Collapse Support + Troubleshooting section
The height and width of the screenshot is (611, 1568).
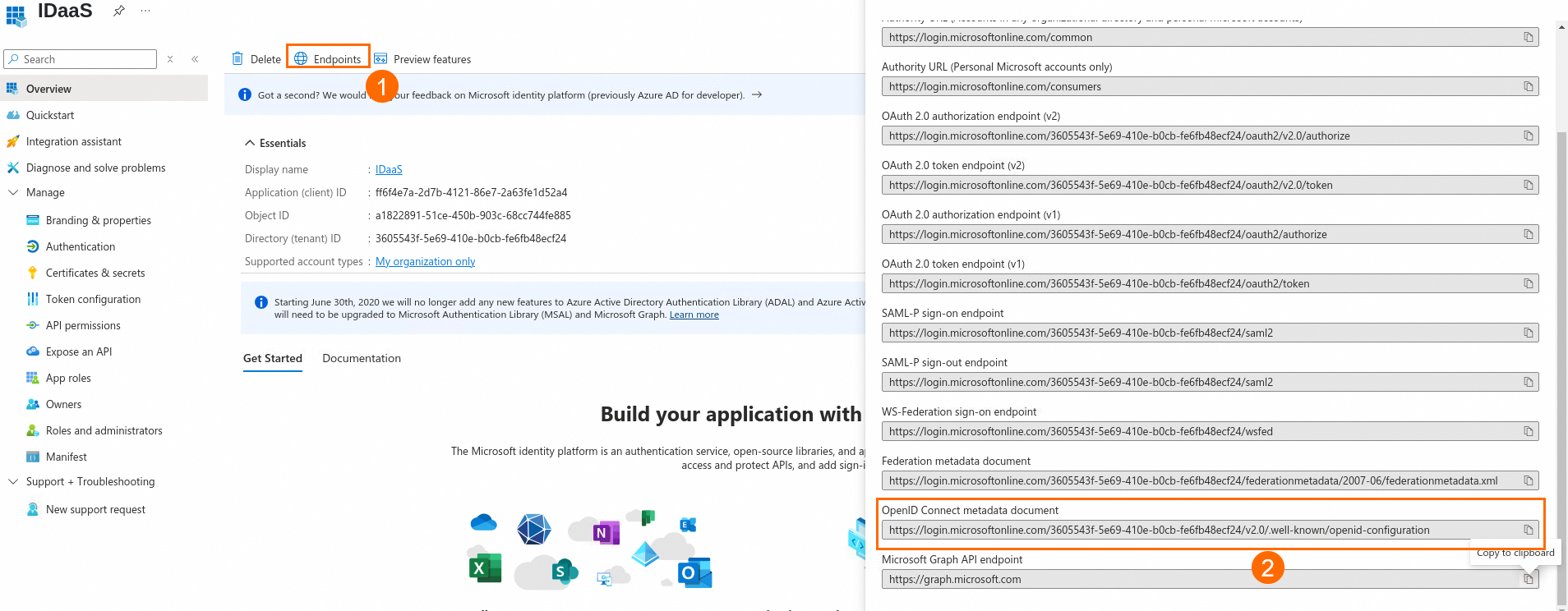click(13, 481)
